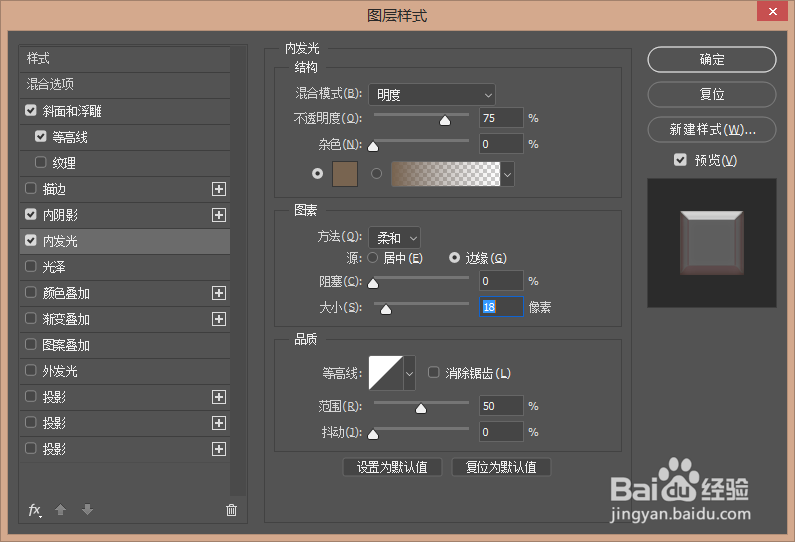Click the contour curve thumbnail
Screen dimensions: 795x542
coord(386,373)
